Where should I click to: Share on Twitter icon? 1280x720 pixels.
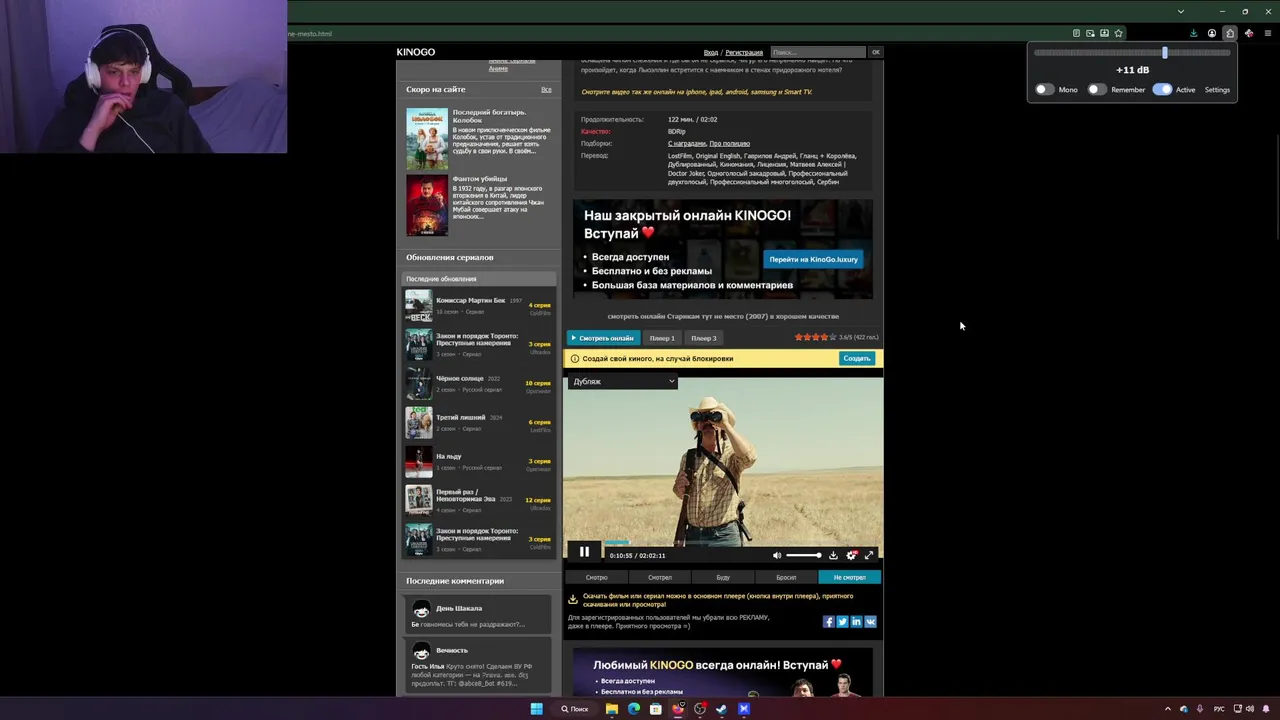[842, 622]
